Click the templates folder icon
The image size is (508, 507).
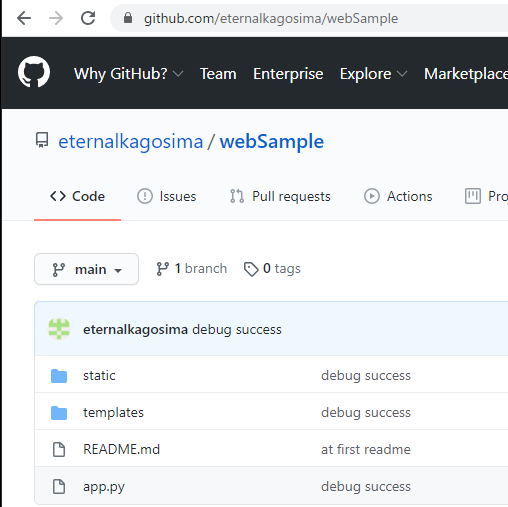click(x=59, y=413)
